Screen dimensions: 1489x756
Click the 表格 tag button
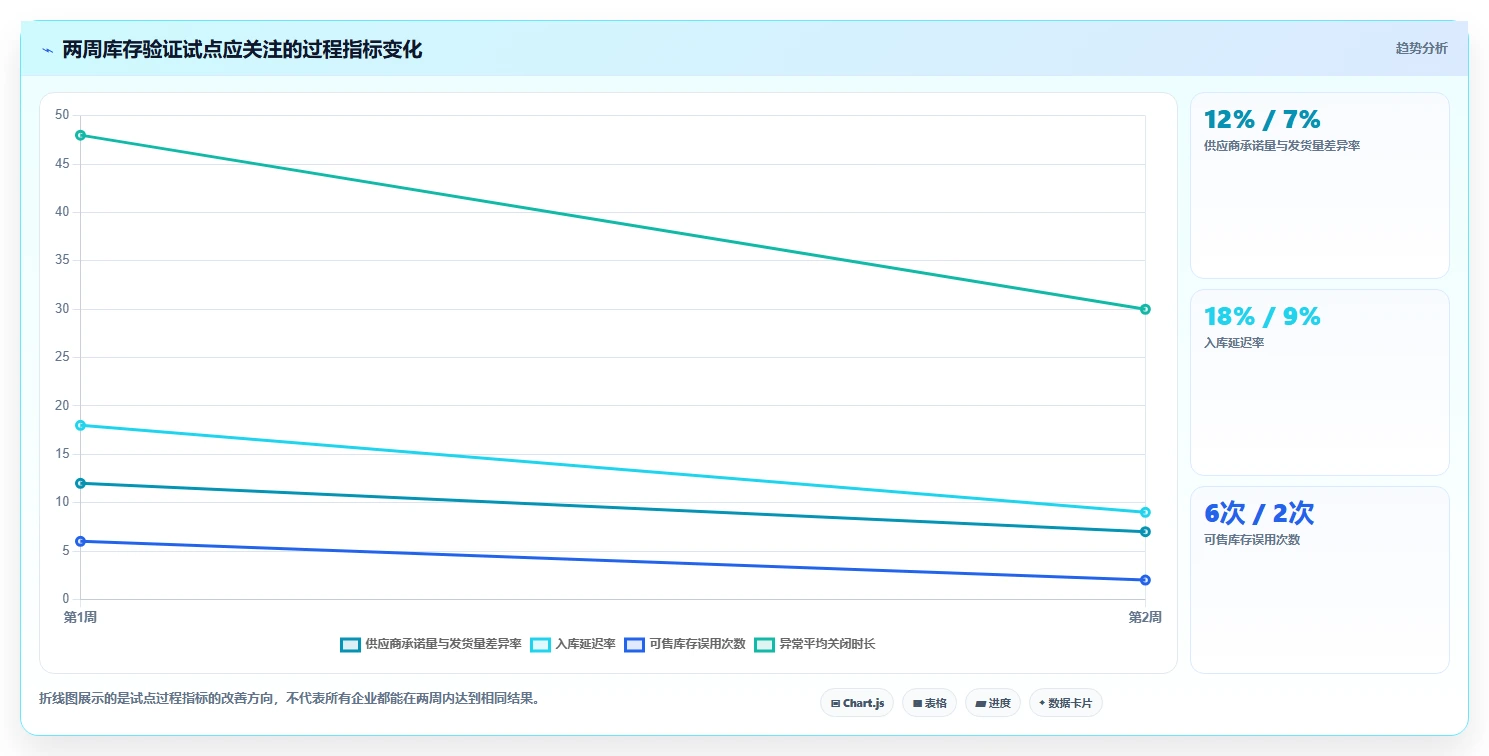click(930, 703)
